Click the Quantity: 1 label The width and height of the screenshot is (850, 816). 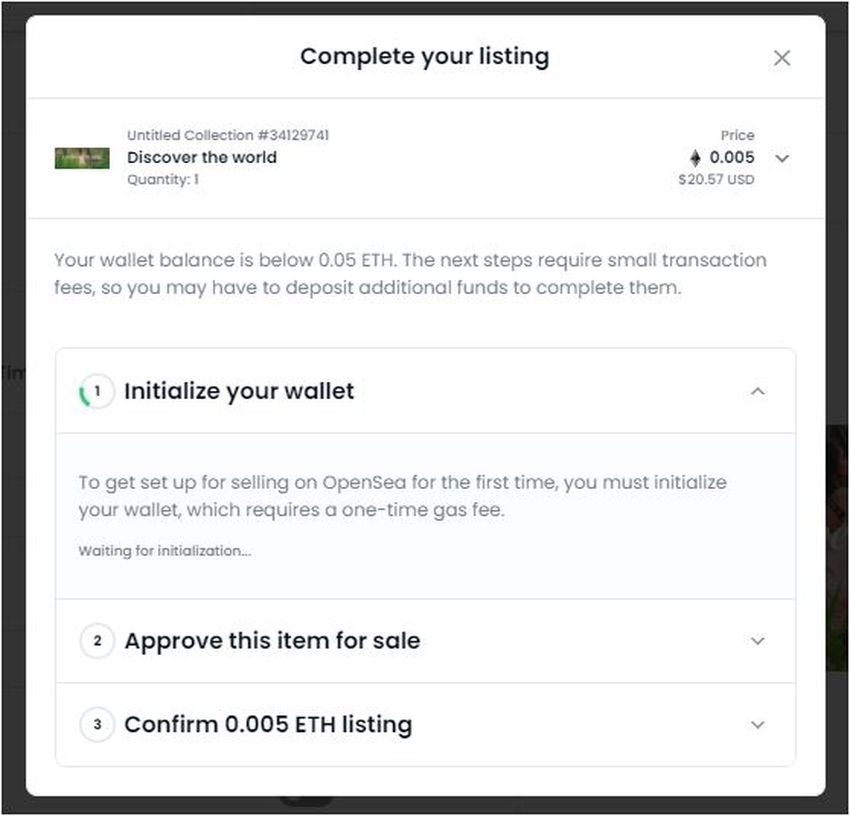tap(163, 180)
